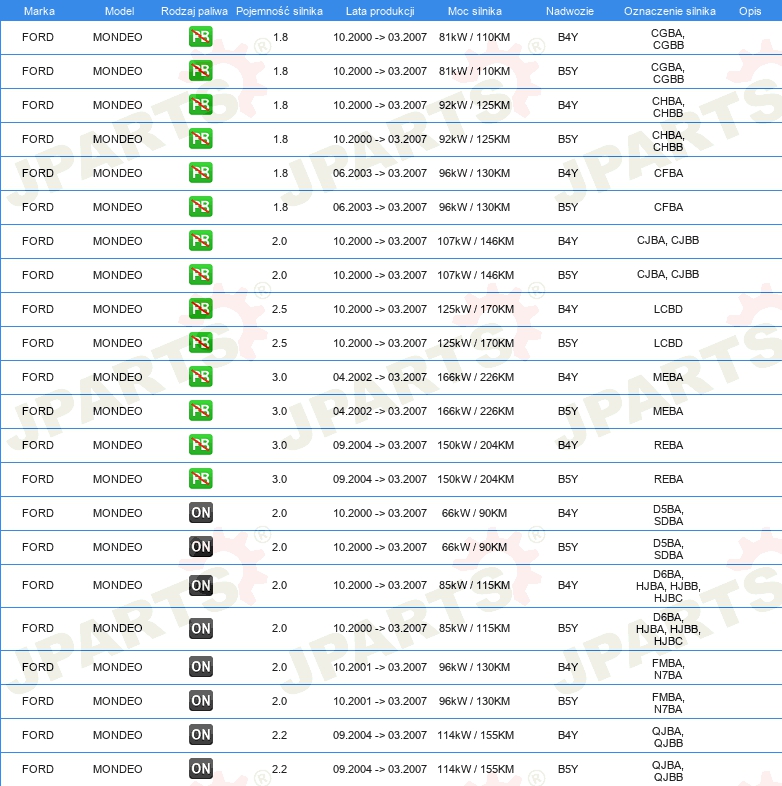Click ON diesel icon in 66kW B5Y row
This screenshot has width=782, height=786.
tap(201, 547)
